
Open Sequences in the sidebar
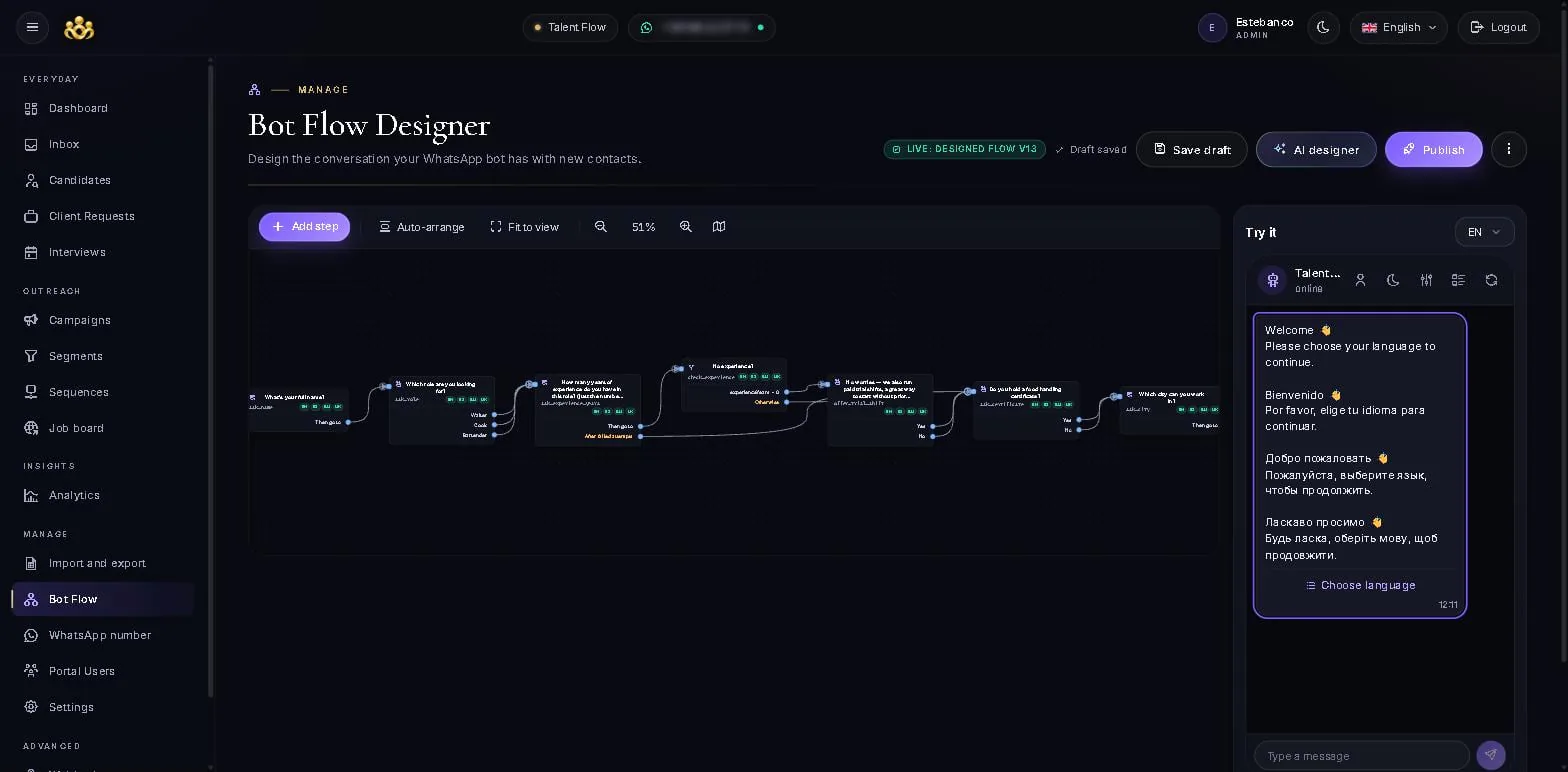point(103,392)
